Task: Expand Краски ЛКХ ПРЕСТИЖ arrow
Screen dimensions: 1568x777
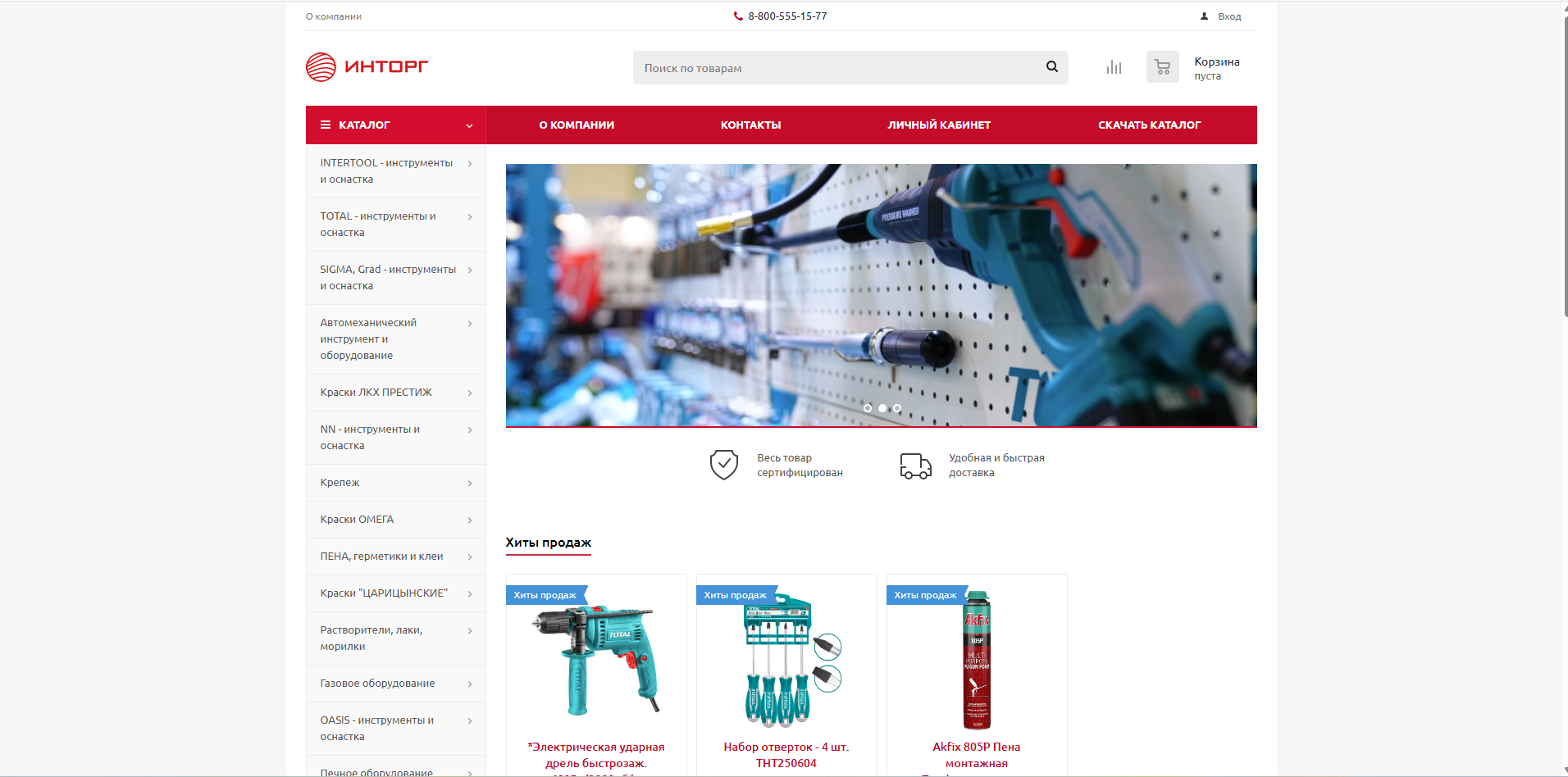Action: pos(470,393)
